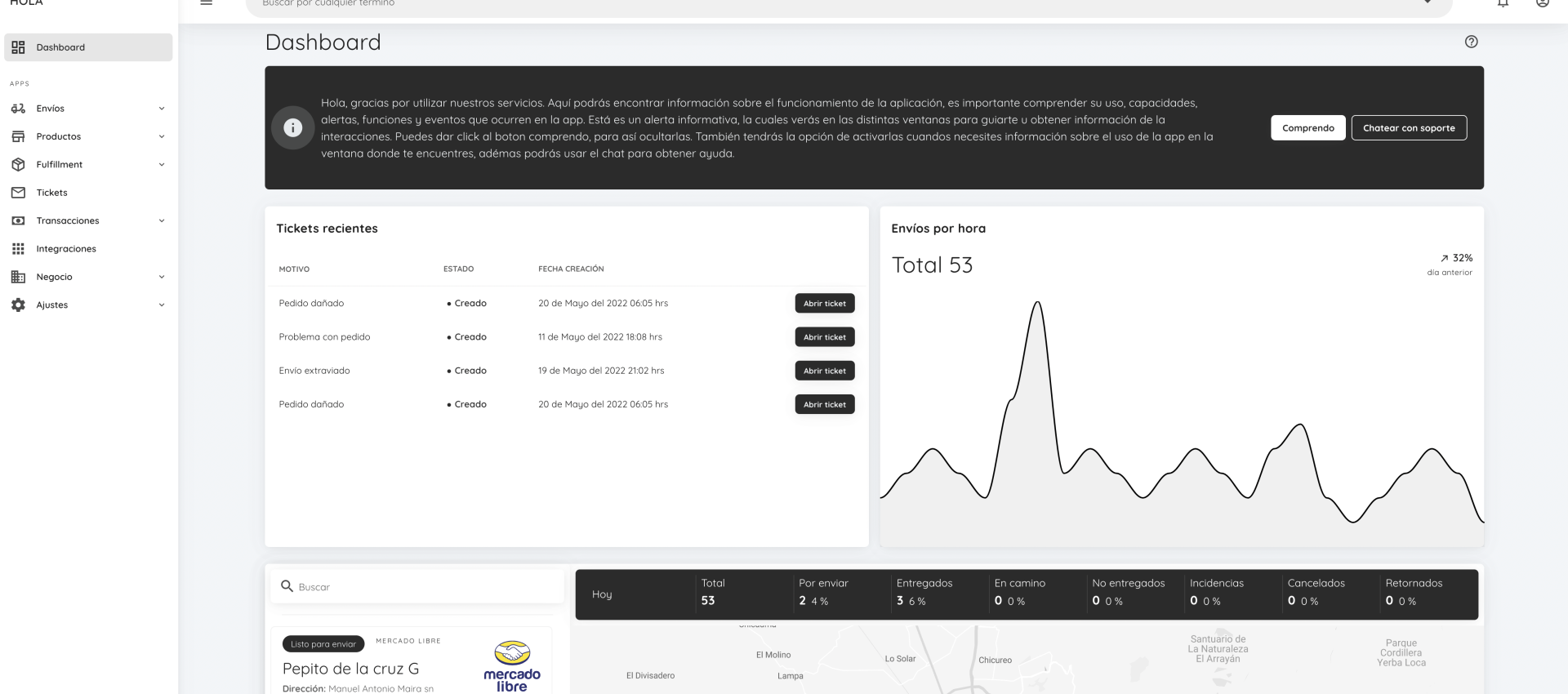The height and width of the screenshot is (694, 1568).
Task: Click the 32% trend arrow icon
Action: [1444, 258]
